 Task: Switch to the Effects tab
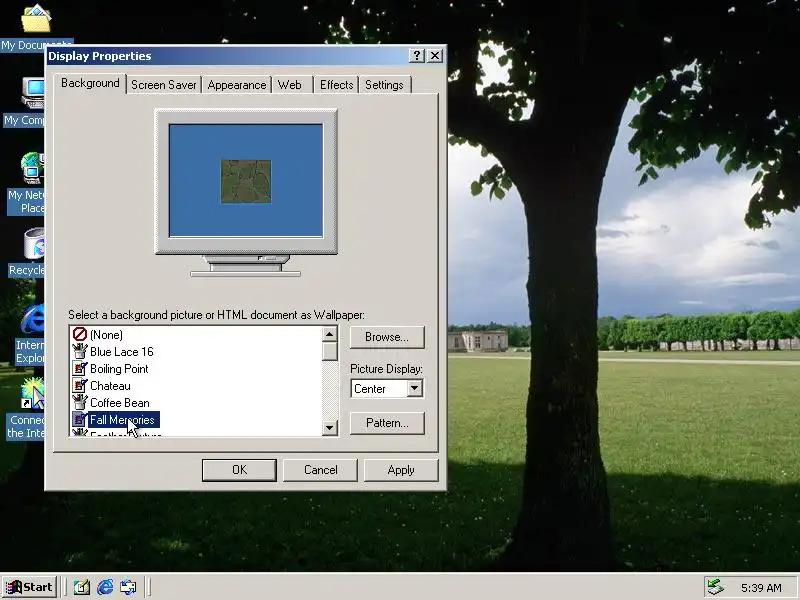(x=336, y=85)
